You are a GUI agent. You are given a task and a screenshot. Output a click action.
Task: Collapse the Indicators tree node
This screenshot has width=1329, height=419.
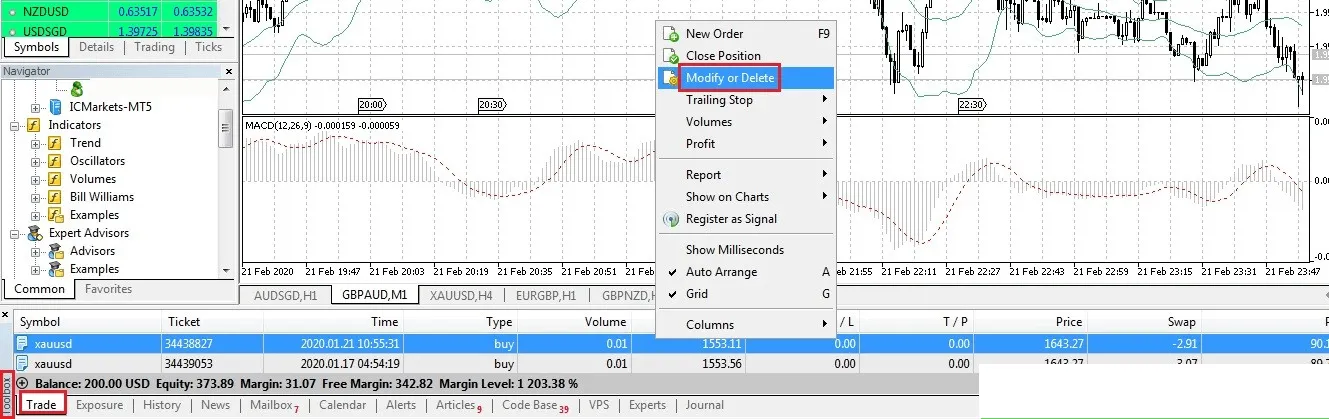pyautogui.click(x=14, y=125)
